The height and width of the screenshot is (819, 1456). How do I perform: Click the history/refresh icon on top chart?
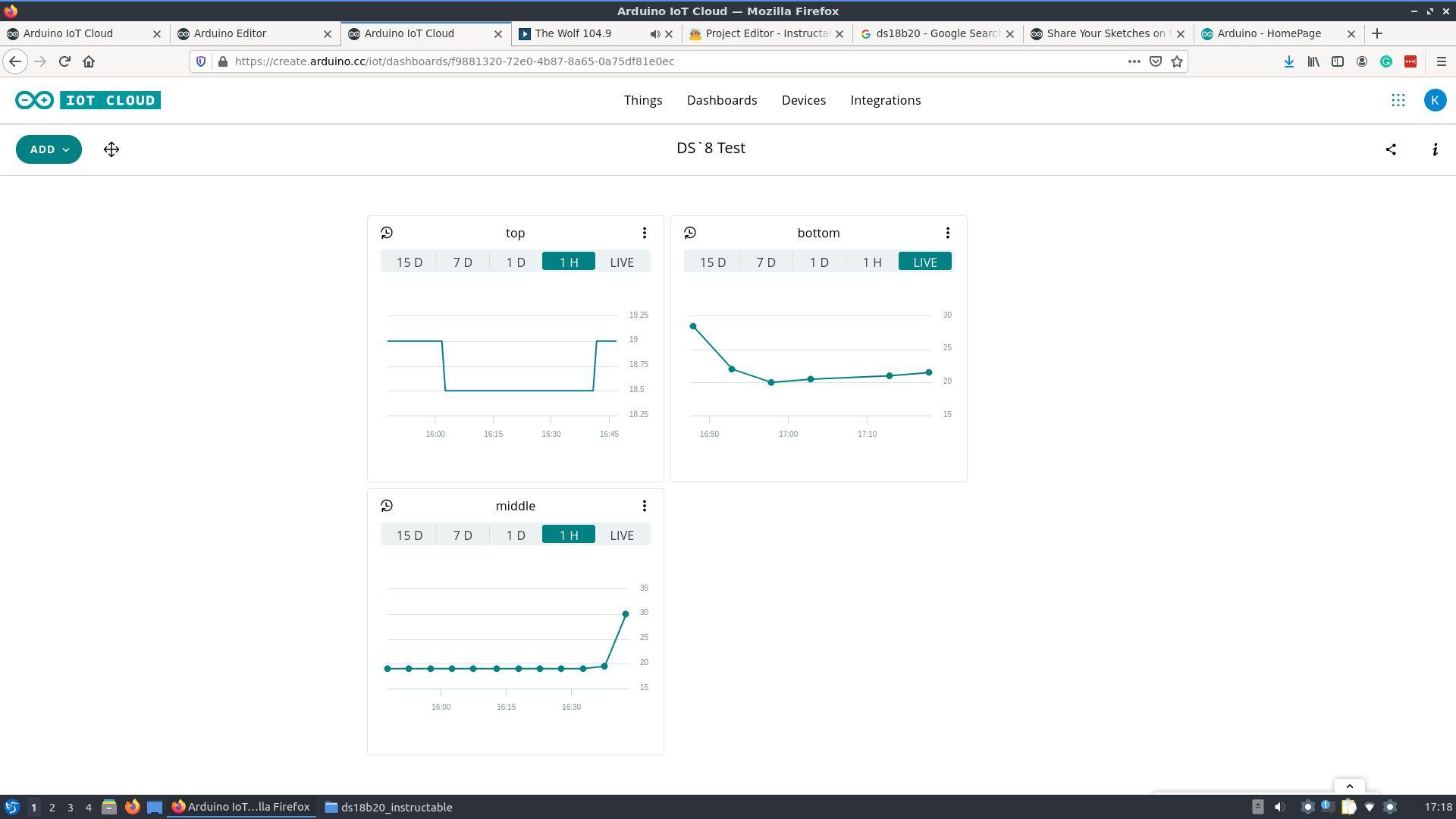[387, 232]
